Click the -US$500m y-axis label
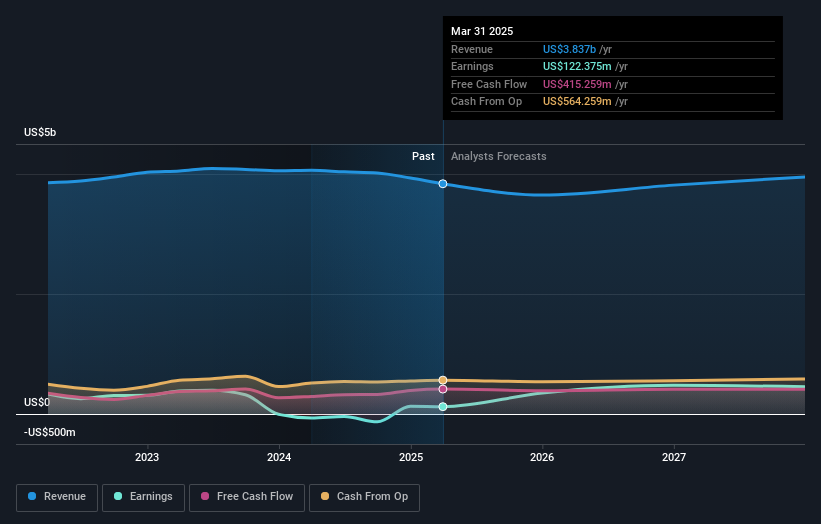Viewport: 821px width, 524px height. [50, 432]
